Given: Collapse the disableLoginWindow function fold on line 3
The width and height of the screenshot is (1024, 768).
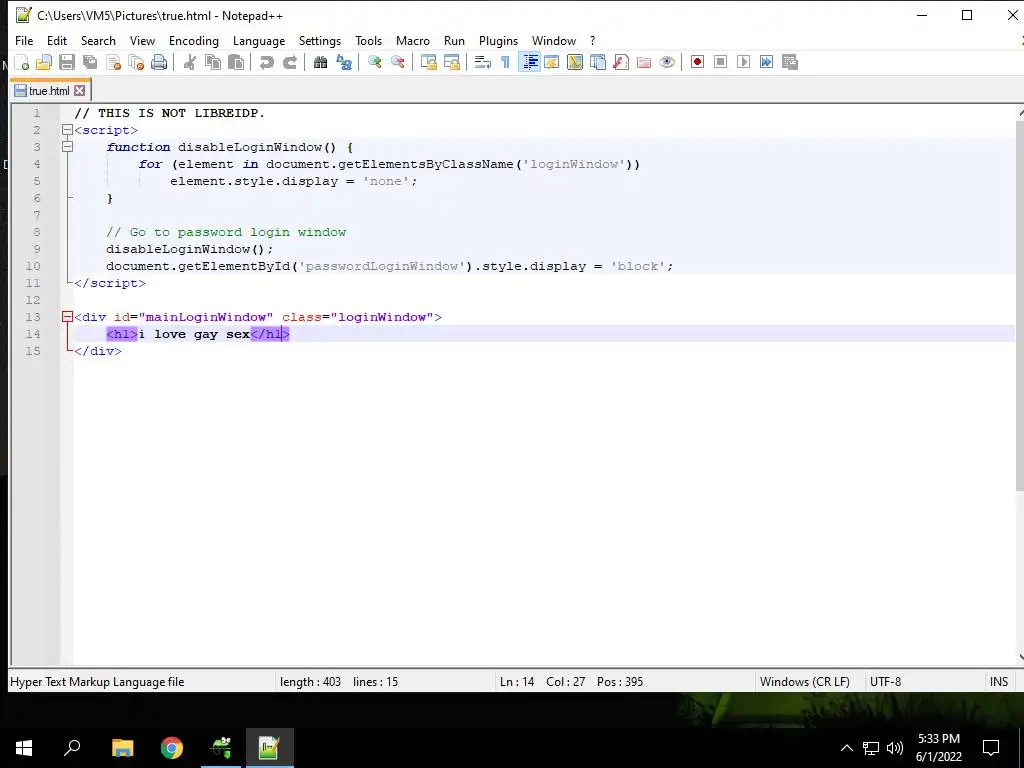Looking at the screenshot, I should coord(67,147).
